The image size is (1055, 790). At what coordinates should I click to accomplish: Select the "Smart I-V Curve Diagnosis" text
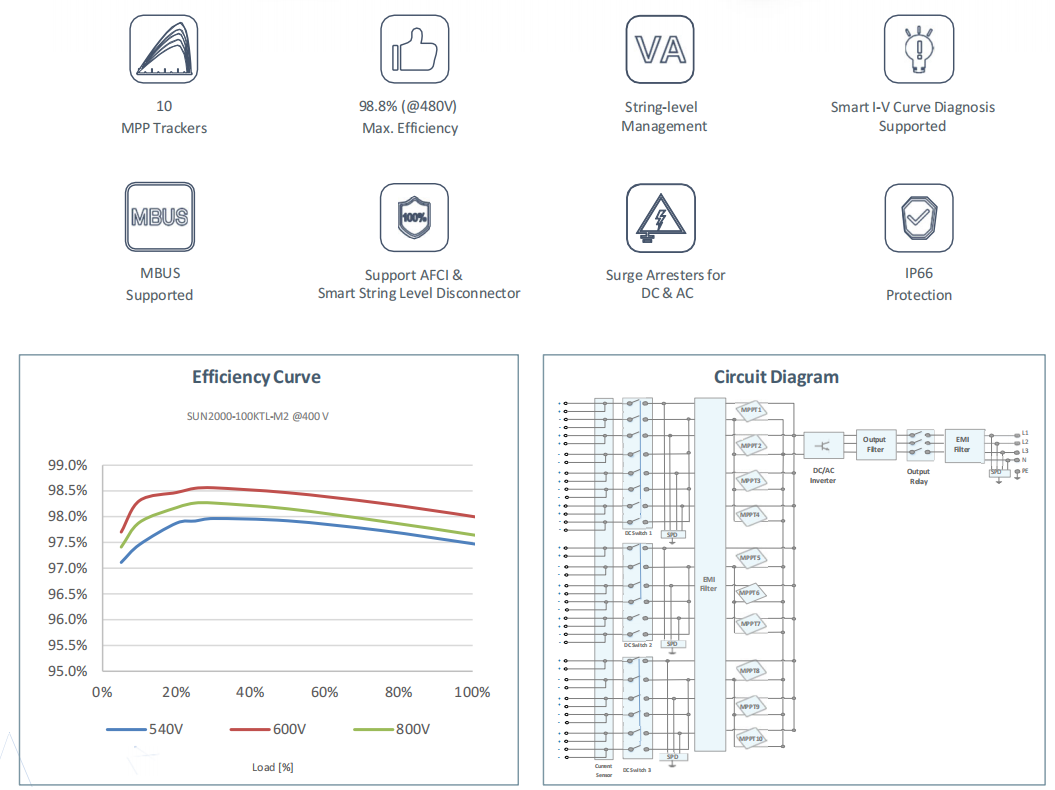pyautogui.click(x=913, y=107)
